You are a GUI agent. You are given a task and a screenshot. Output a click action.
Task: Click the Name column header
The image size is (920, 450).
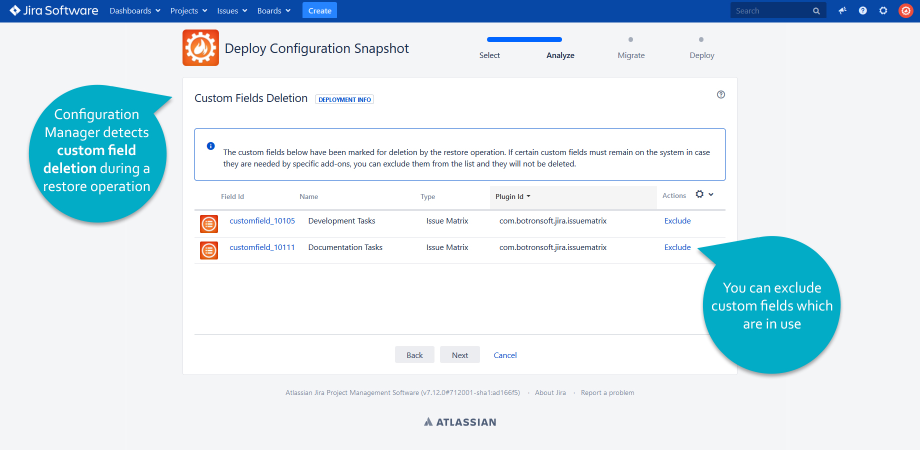[309, 197]
